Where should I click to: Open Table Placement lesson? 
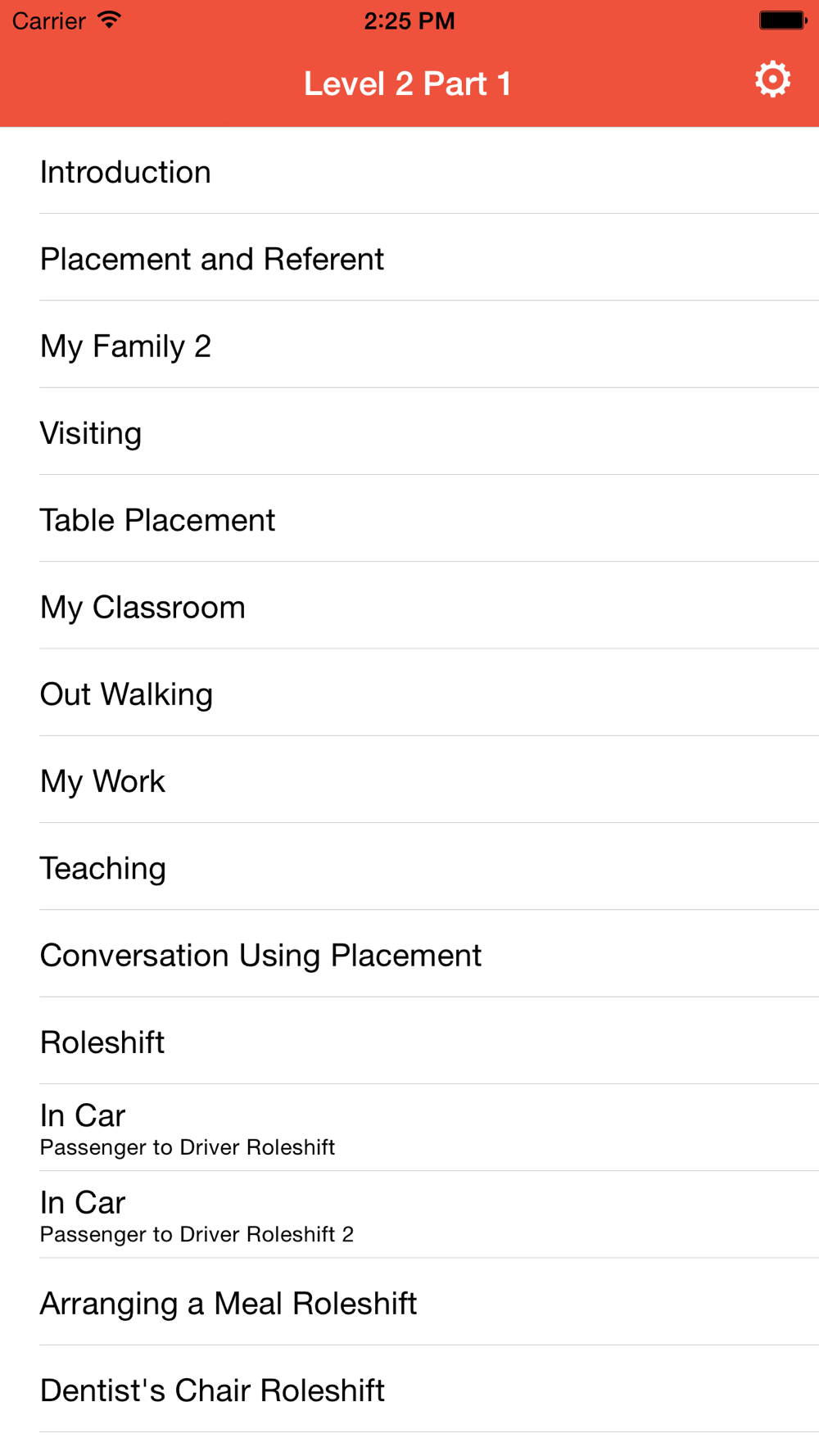409,518
